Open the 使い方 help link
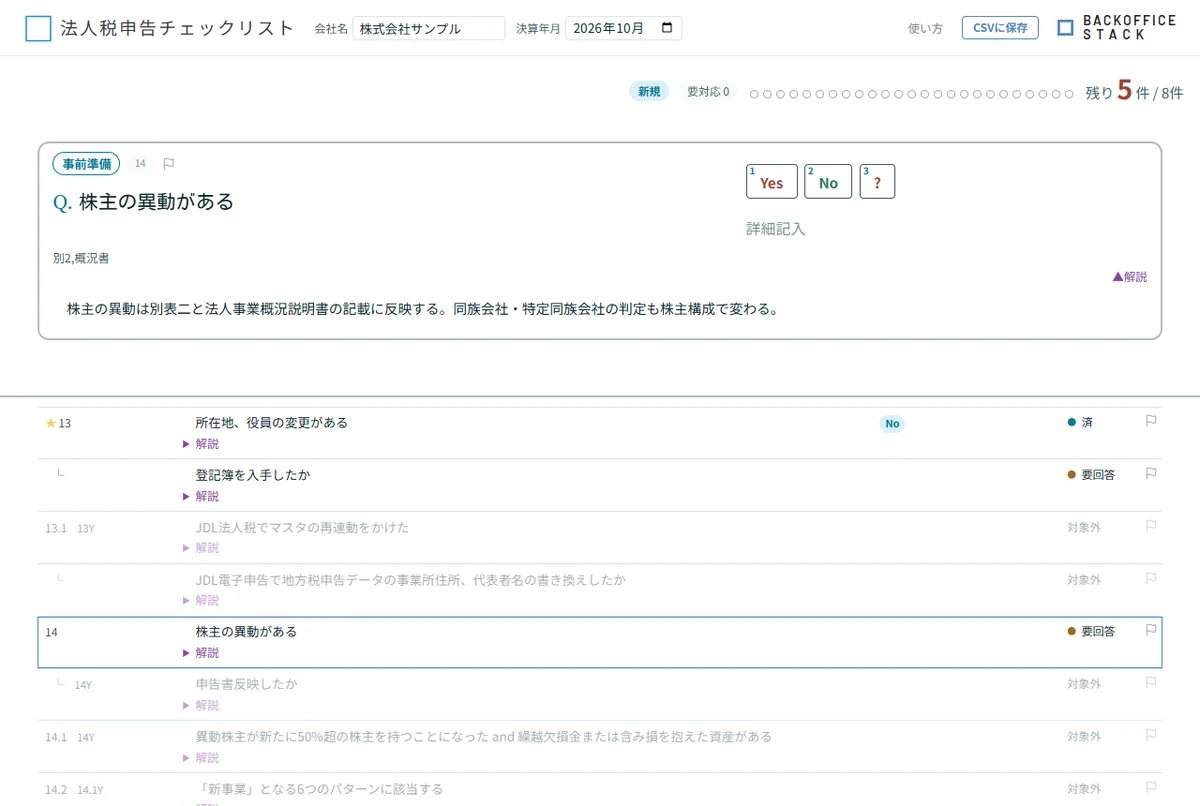Viewport: 1200px width, 806px height. pyautogui.click(x=925, y=28)
